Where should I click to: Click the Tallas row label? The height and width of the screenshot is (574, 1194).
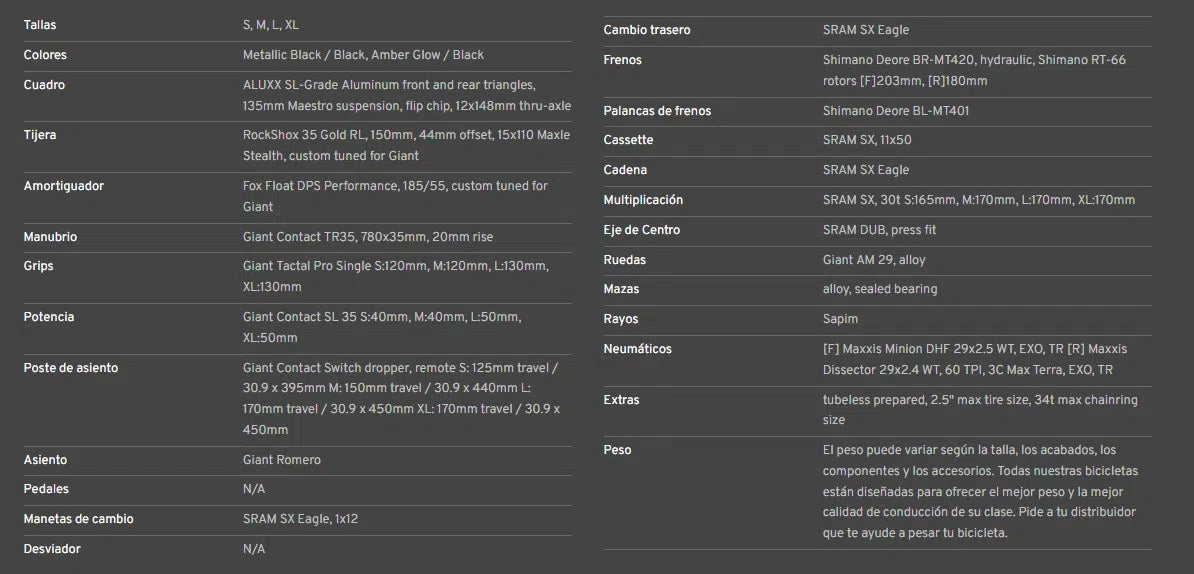point(41,25)
